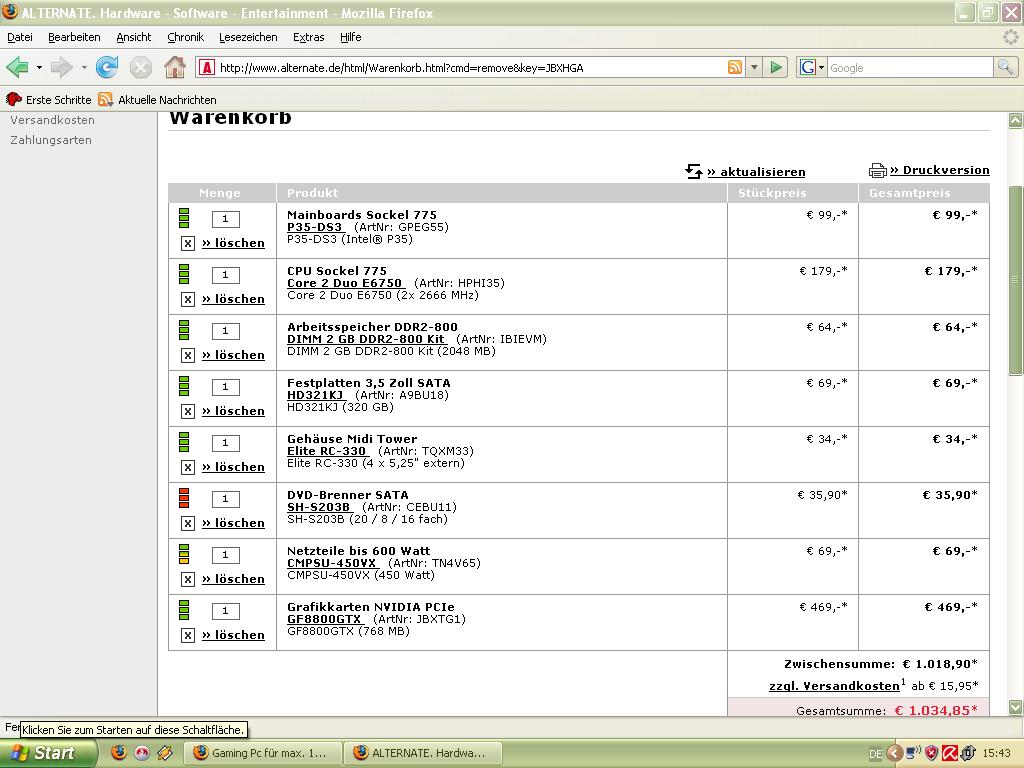The height and width of the screenshot is (768, 1024).
Task: Click the X delete box for DIMM 2 GB kit
Action: point(187,355)
